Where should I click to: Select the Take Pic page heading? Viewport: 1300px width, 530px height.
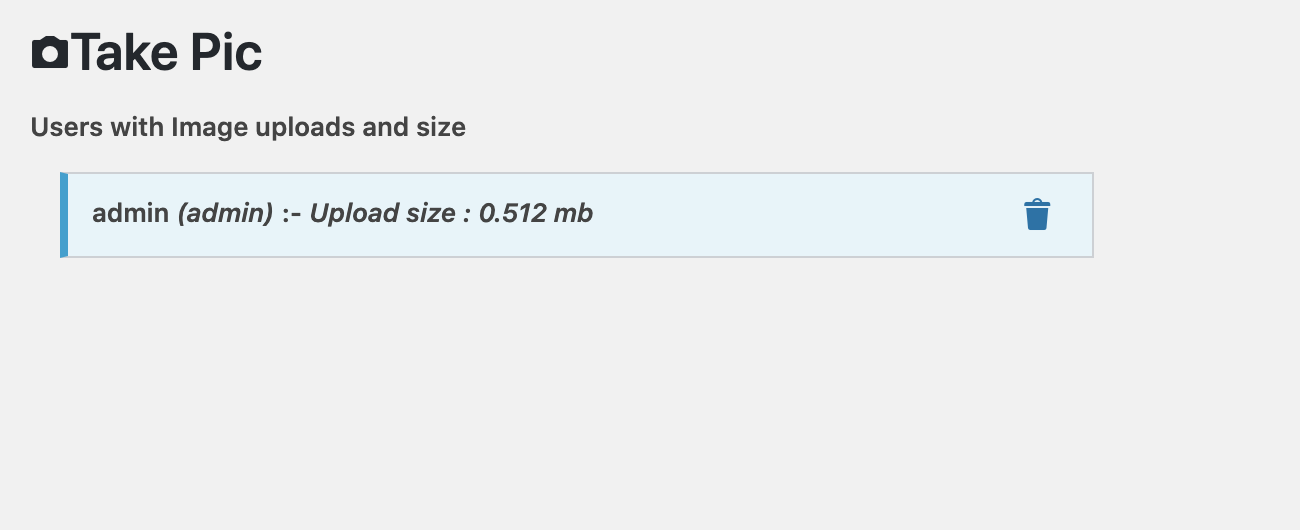(147, 53)
